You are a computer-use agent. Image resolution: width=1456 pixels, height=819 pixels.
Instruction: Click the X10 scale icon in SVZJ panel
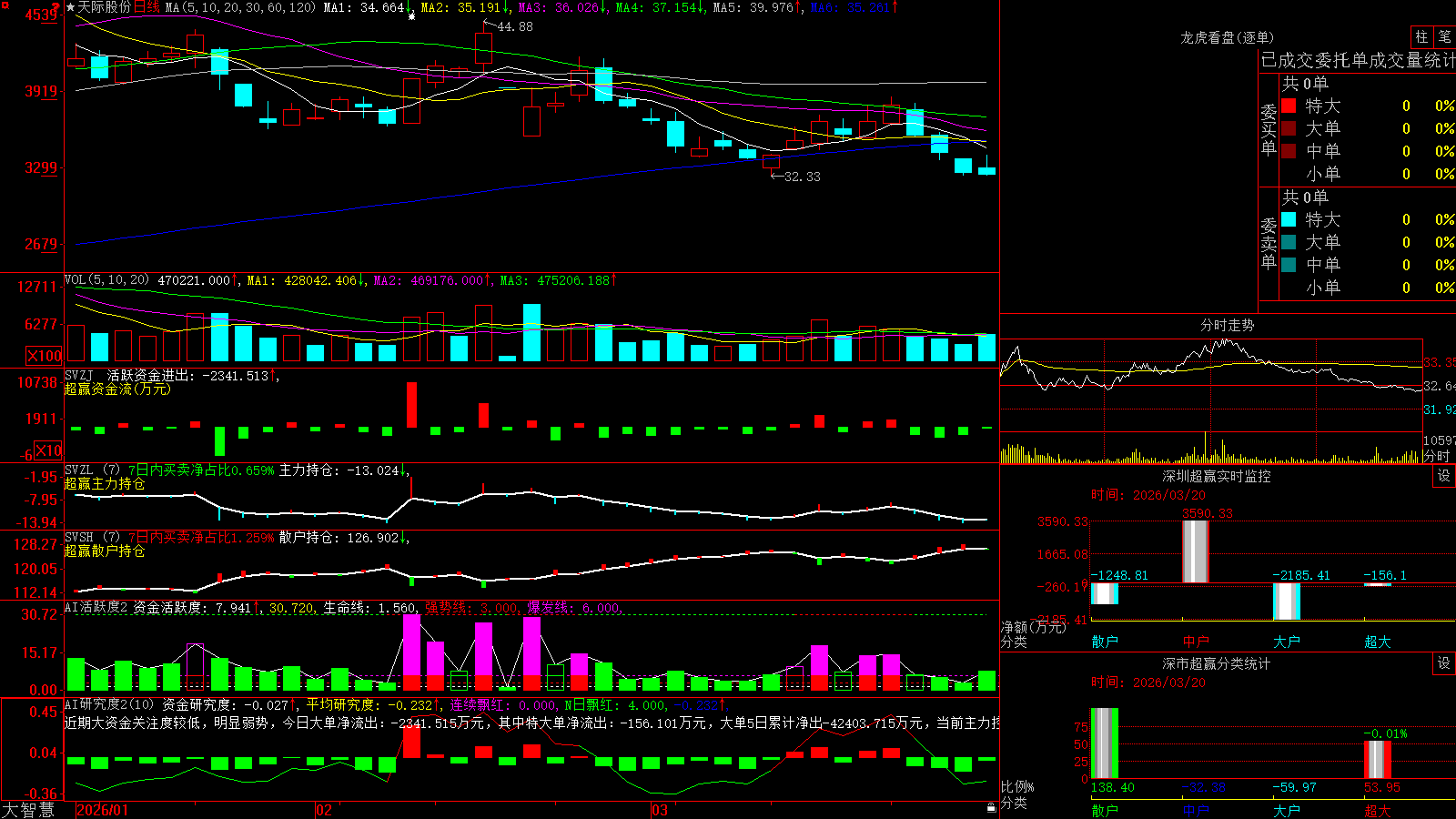[48, 450]
